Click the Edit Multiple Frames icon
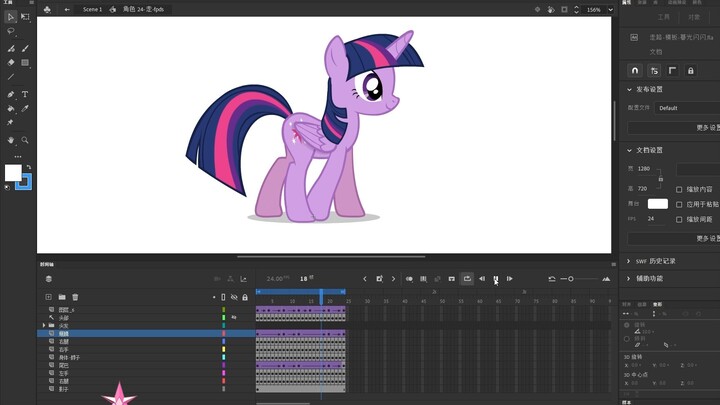 tap(423, 279)
